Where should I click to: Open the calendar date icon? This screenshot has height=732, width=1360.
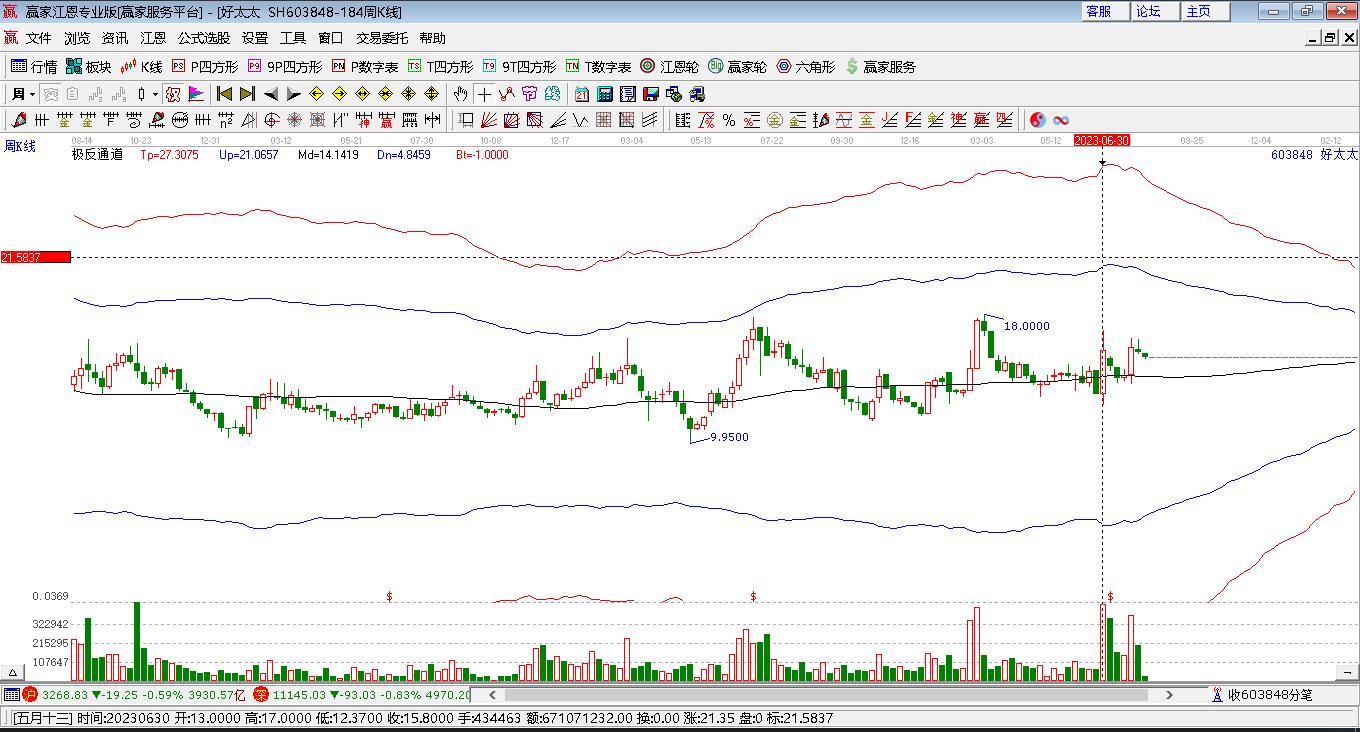tap(581, 94)
